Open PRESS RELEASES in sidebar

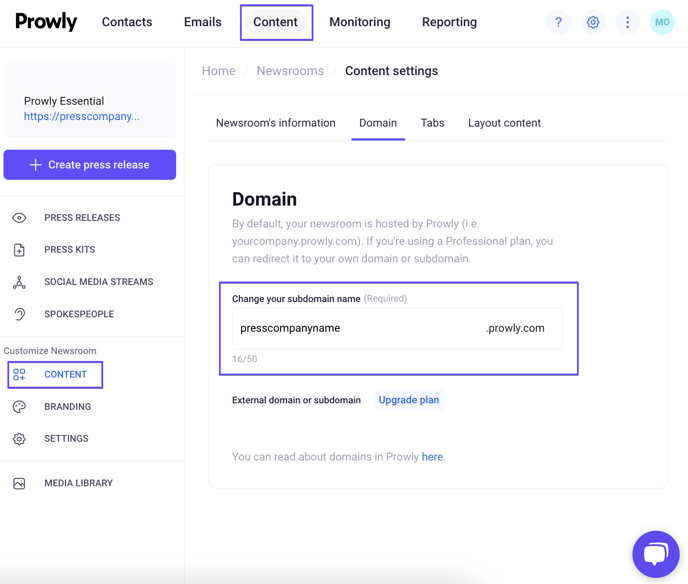point(82,218)
